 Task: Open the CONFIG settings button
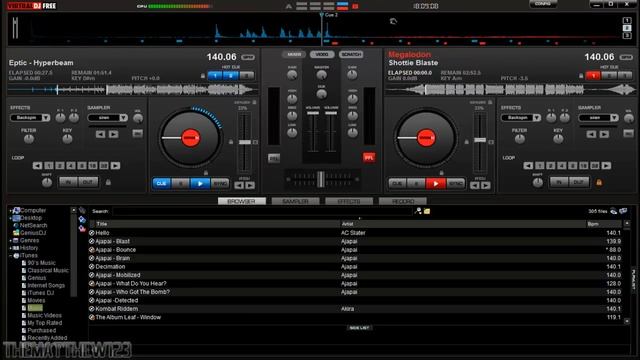click(x=543, y=4)
